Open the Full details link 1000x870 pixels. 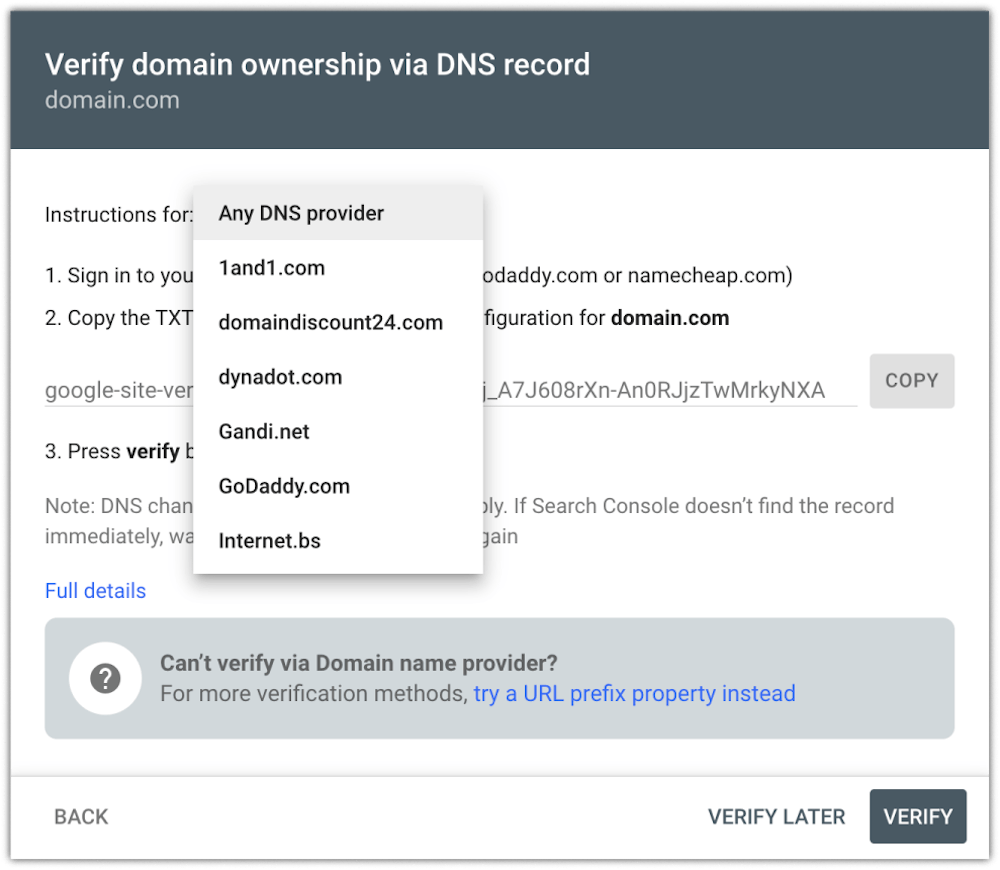pyautogui.click(x=95, y=591)
